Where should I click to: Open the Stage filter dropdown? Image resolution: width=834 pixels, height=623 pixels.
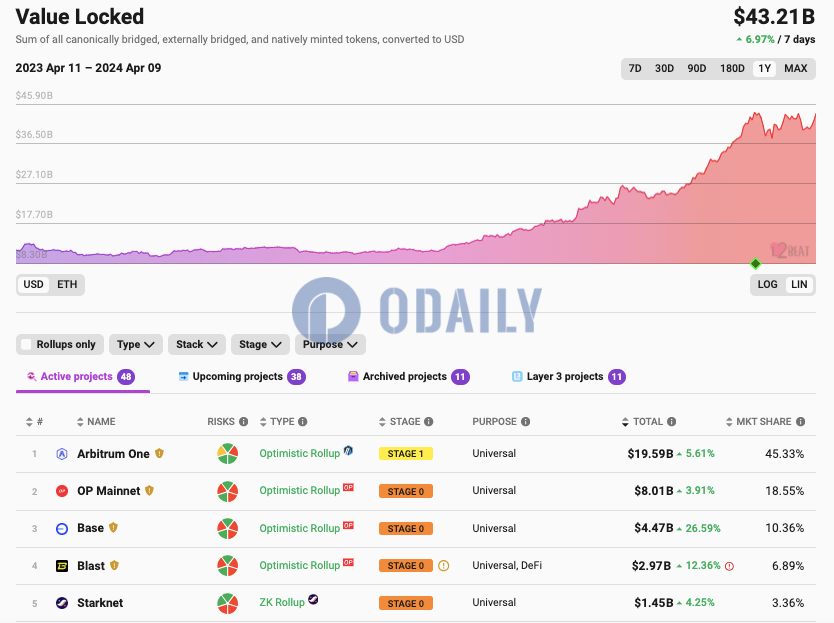[260, 345]
